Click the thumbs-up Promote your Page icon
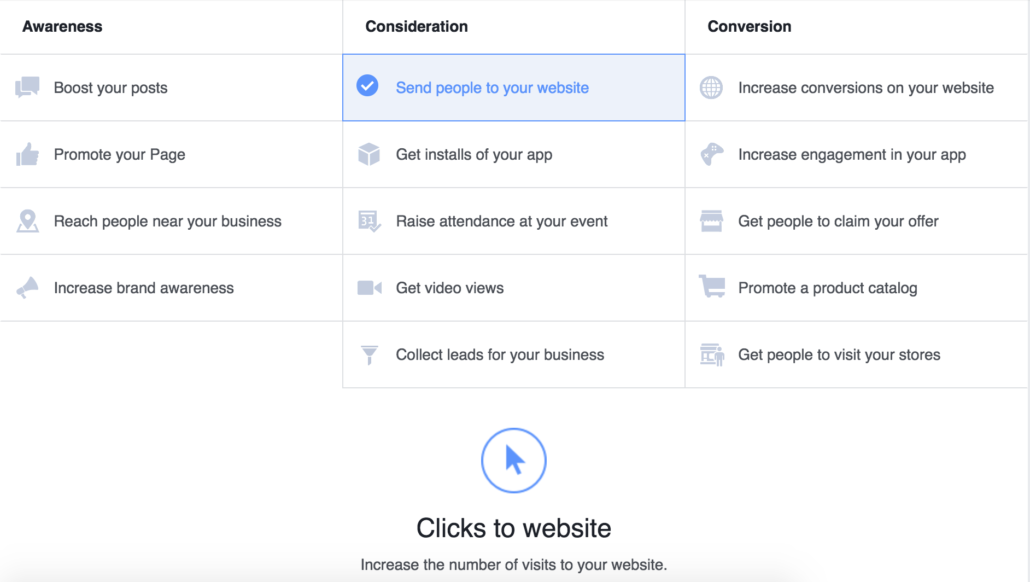The width and height of the screenshot is (1030, 582). [x=27, y=154]
